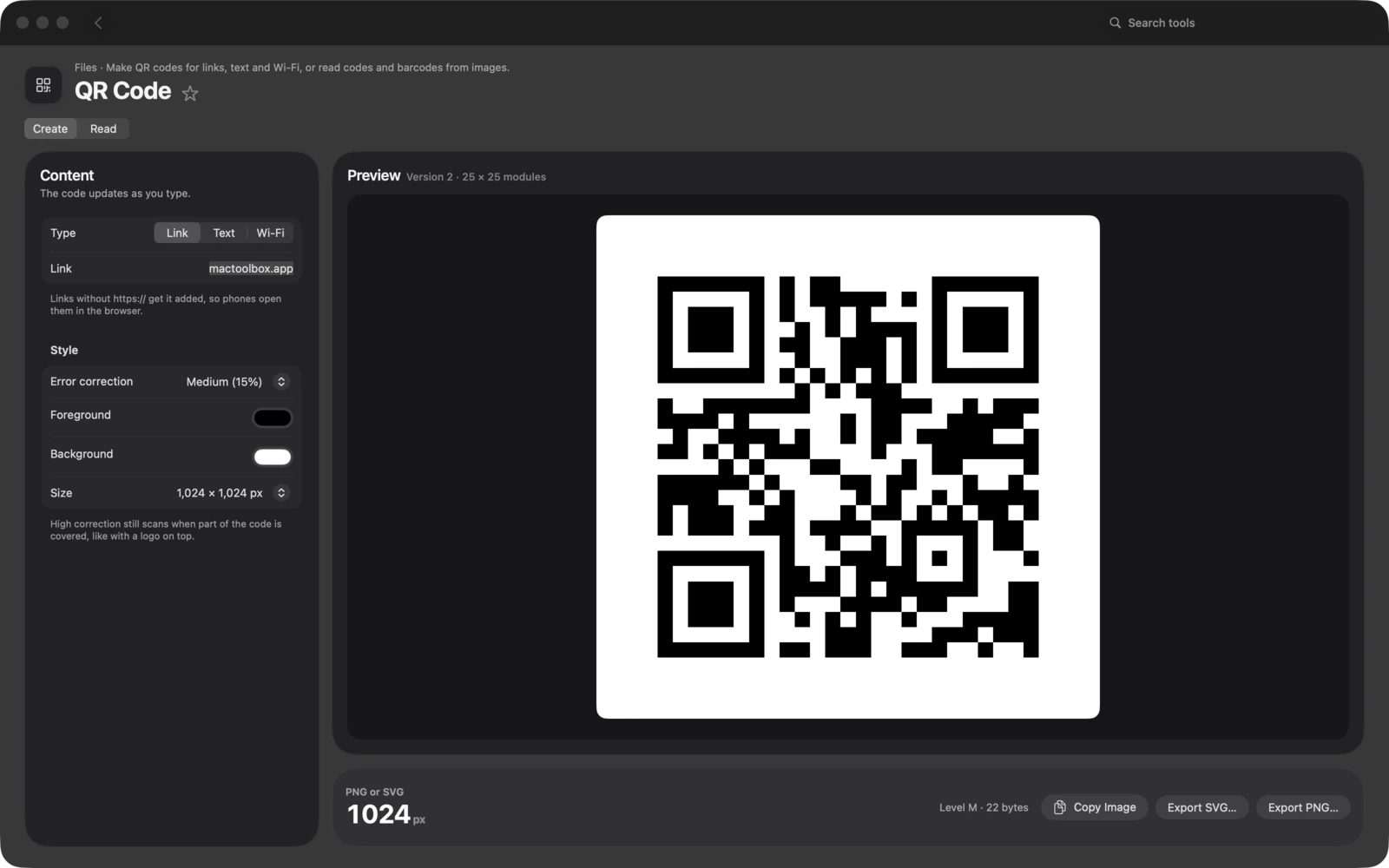The height and width of the screenshot is (868, 1389).
Task: Select the Wi-Fi content type
Action: point(270,233)
